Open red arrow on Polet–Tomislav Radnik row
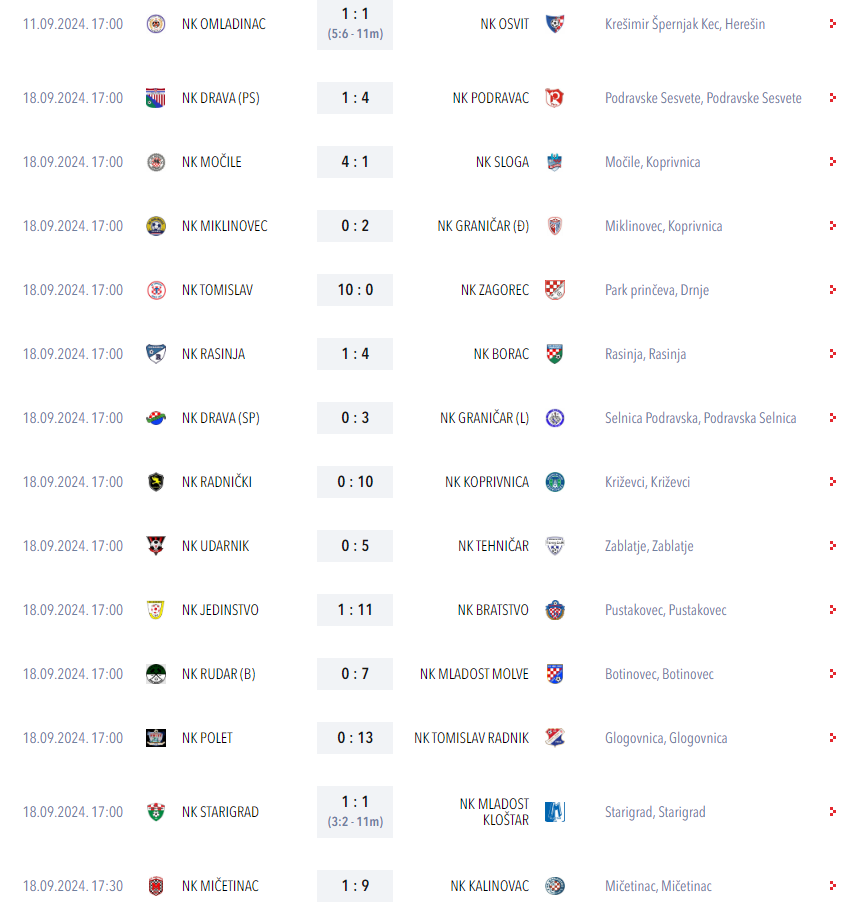858x906 pixels. [x=833, y=738]
